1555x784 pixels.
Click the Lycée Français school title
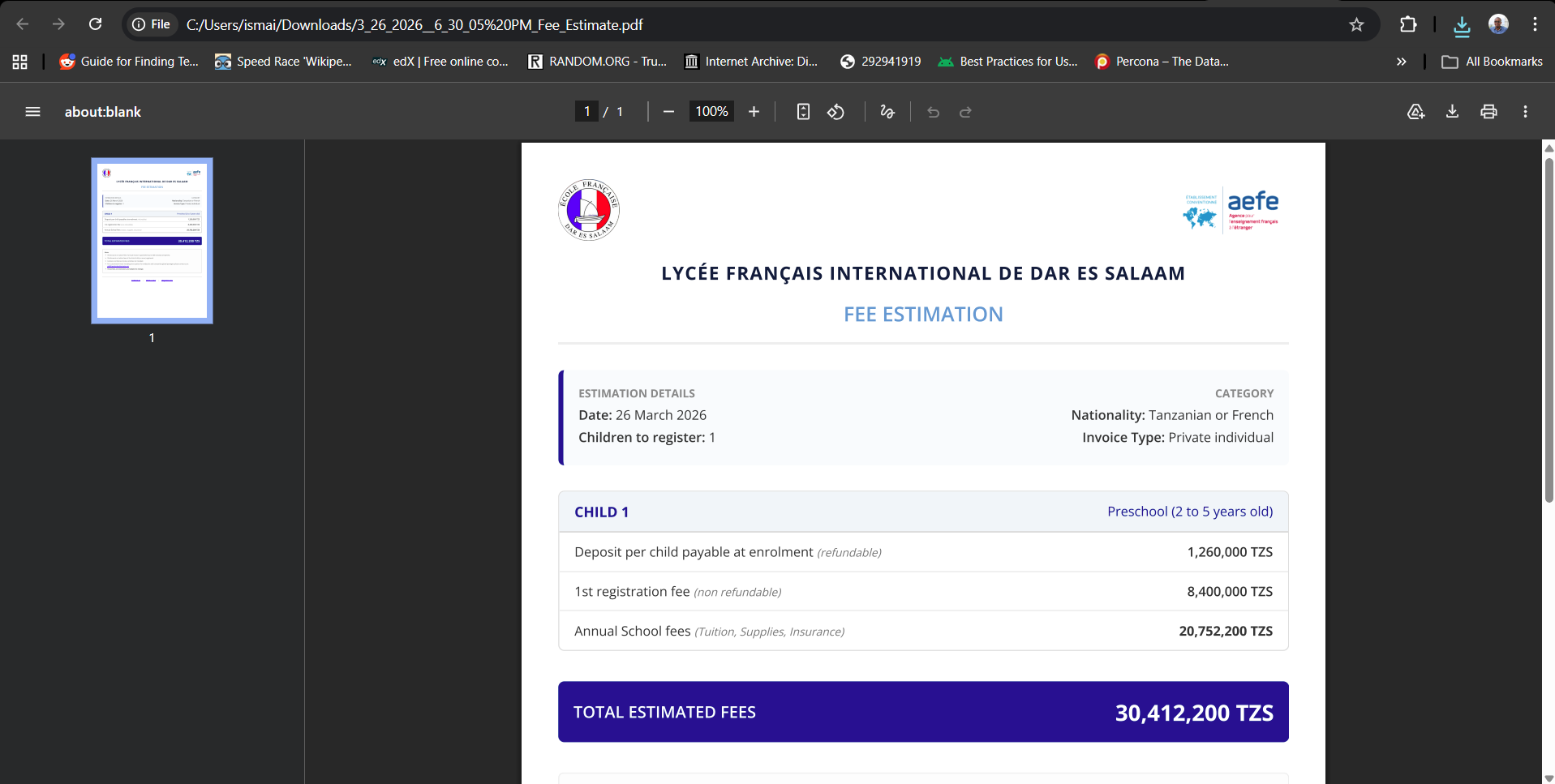coord(923,273)
